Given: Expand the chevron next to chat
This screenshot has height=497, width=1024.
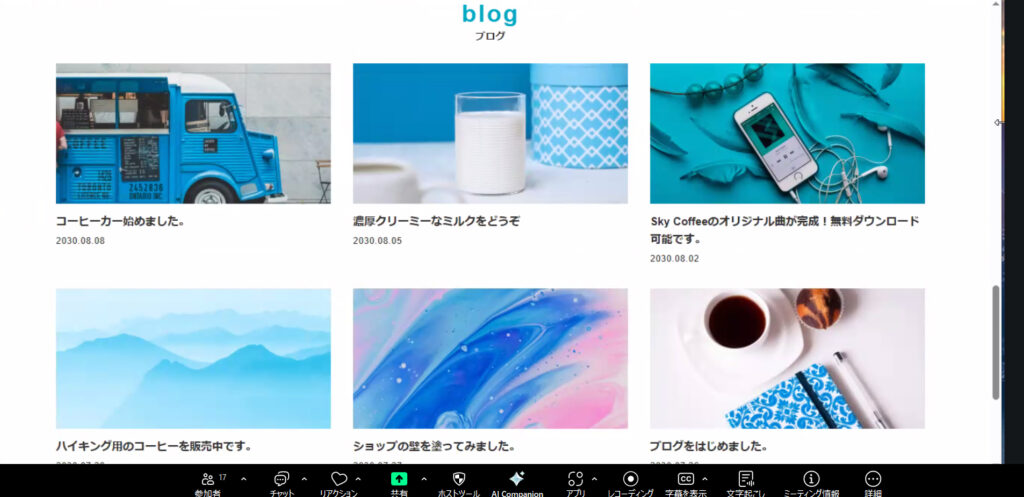Looking at the screenshot, I should pyautogui.click(x=304, y=479).
